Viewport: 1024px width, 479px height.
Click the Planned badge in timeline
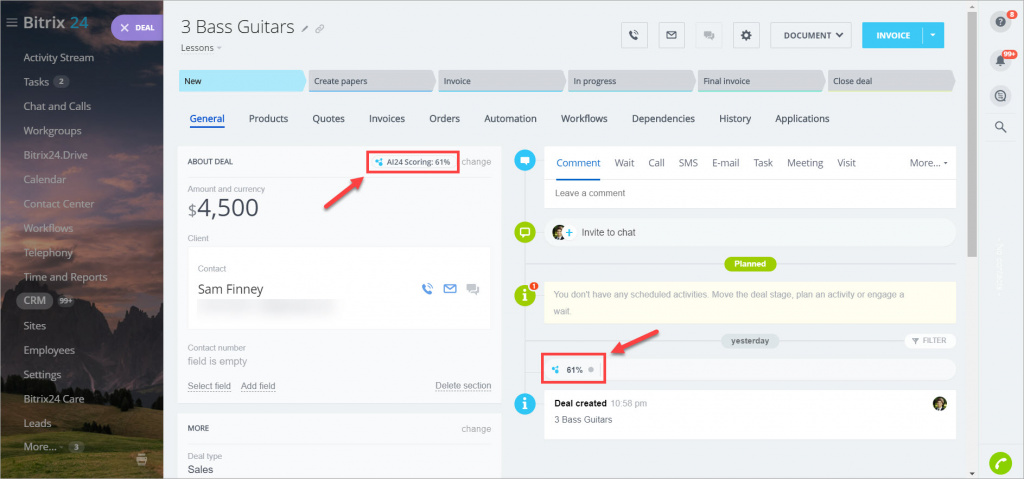750,264
